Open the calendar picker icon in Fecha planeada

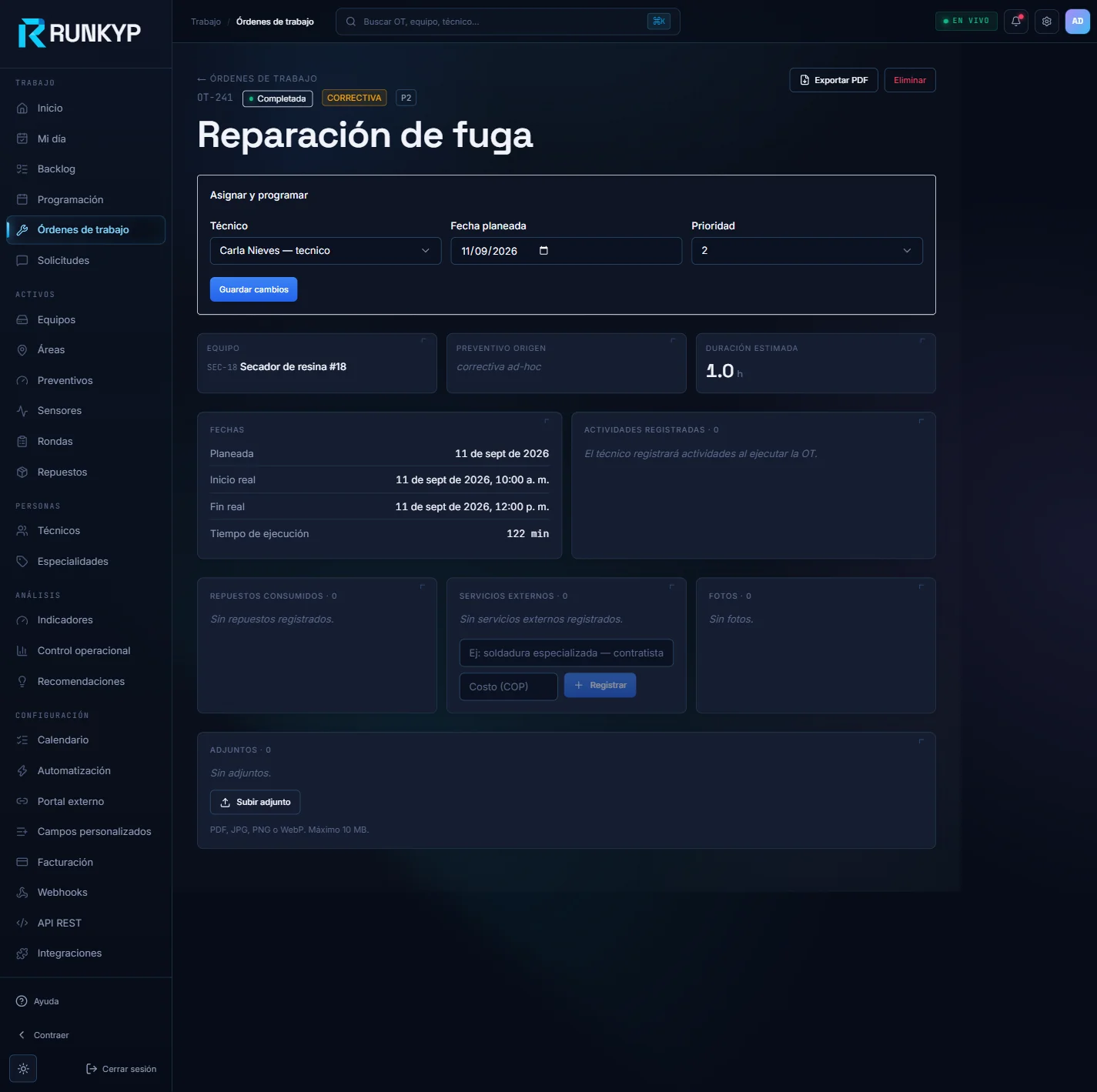543,251
